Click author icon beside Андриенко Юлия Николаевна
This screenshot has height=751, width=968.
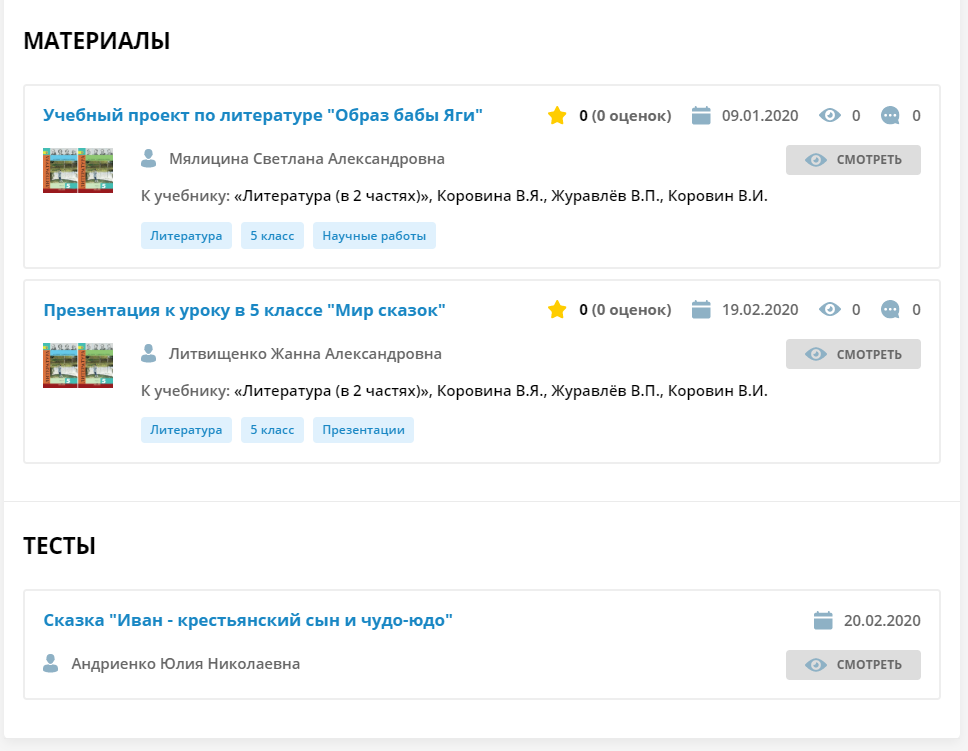[x=51, y=664]
